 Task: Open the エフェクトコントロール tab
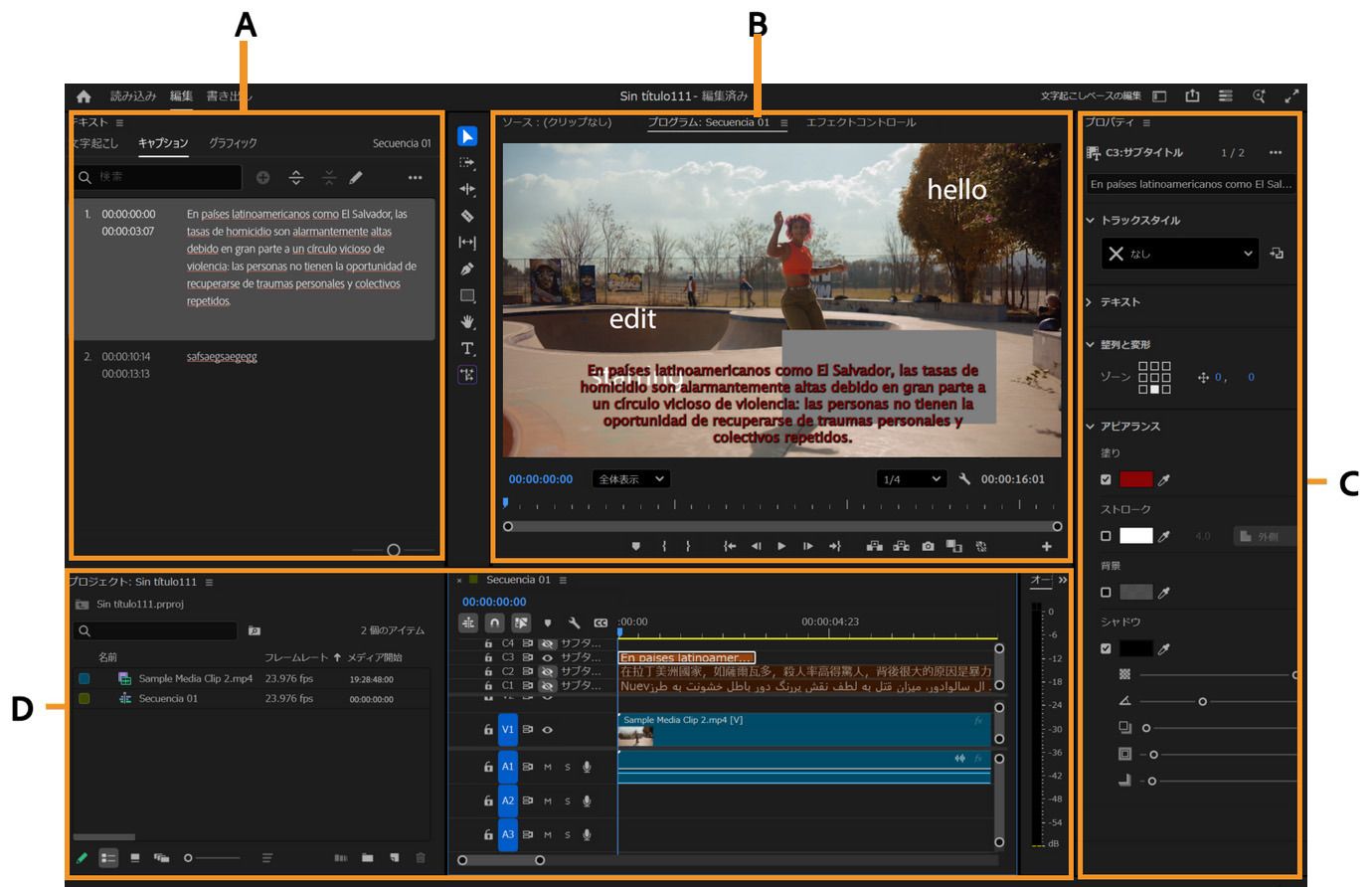coord(864,122)
